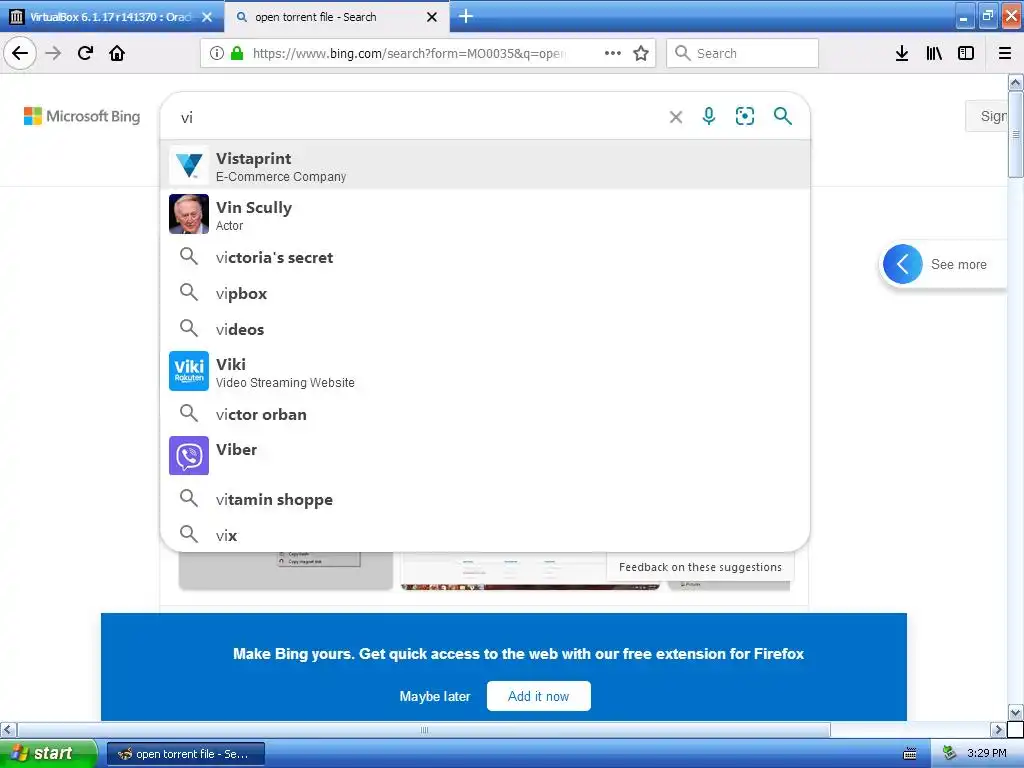Image resolution: width=1024 pixels, height=768 pixels.
Task: Click the vertical scrollbar thumb
Action: click(1016, 134)
